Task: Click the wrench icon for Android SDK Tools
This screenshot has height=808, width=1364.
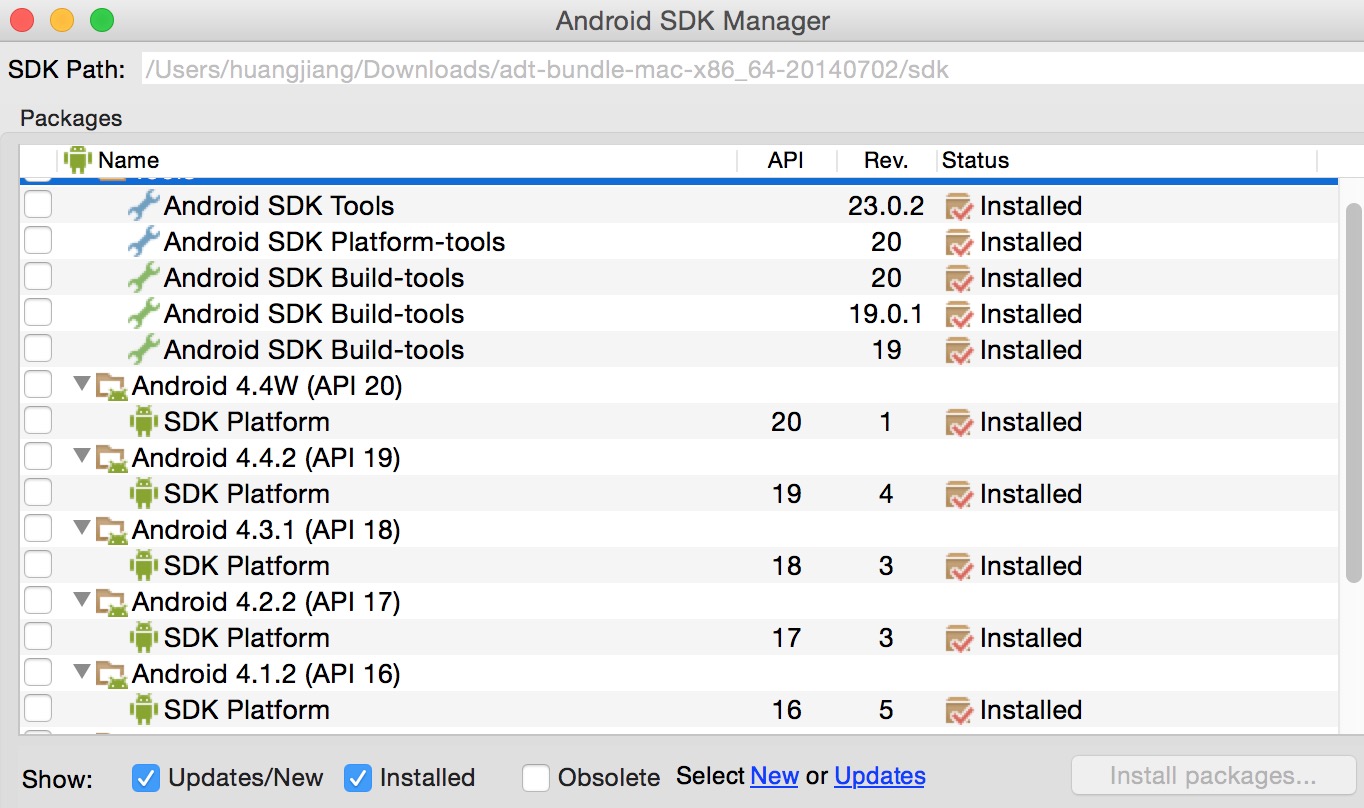Action: pyautogui.click(x=144, y=206)
